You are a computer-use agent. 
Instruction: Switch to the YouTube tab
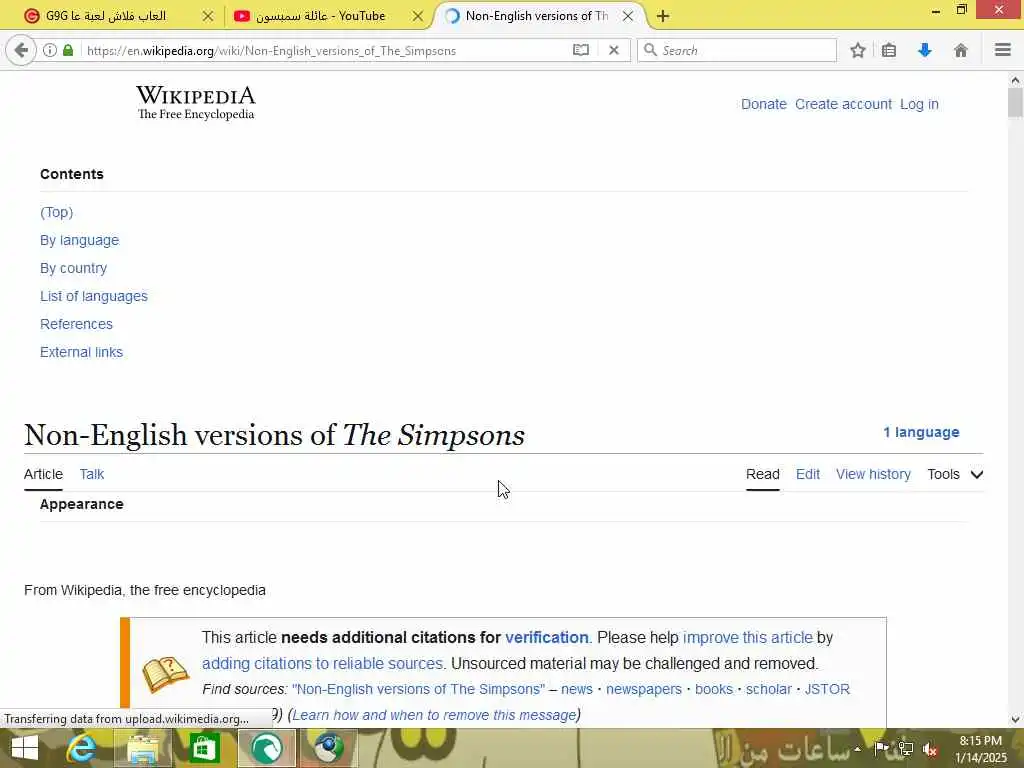319,16
